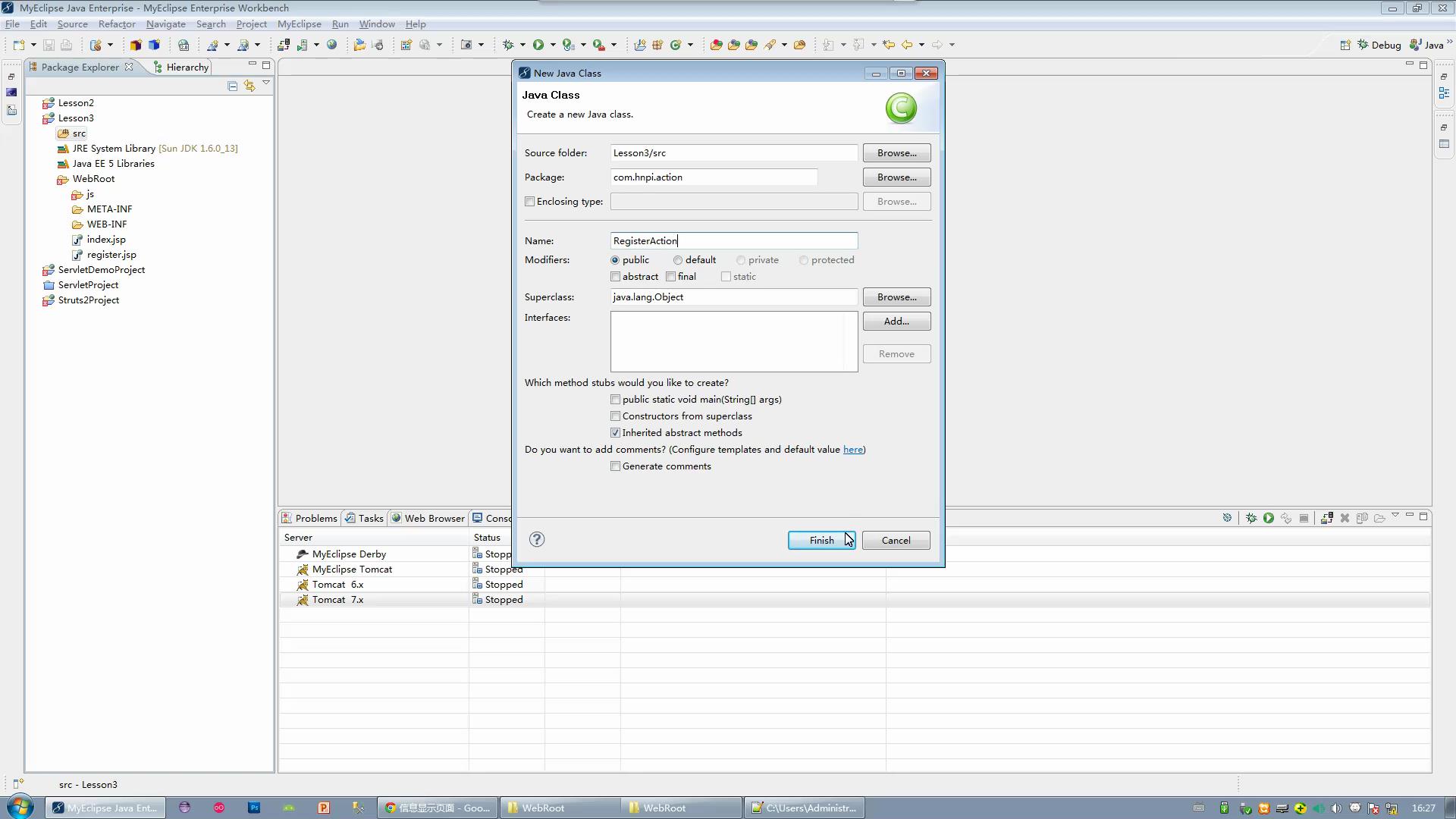
Task: Click the help question mark in dialog
Action: coord(537,539)
